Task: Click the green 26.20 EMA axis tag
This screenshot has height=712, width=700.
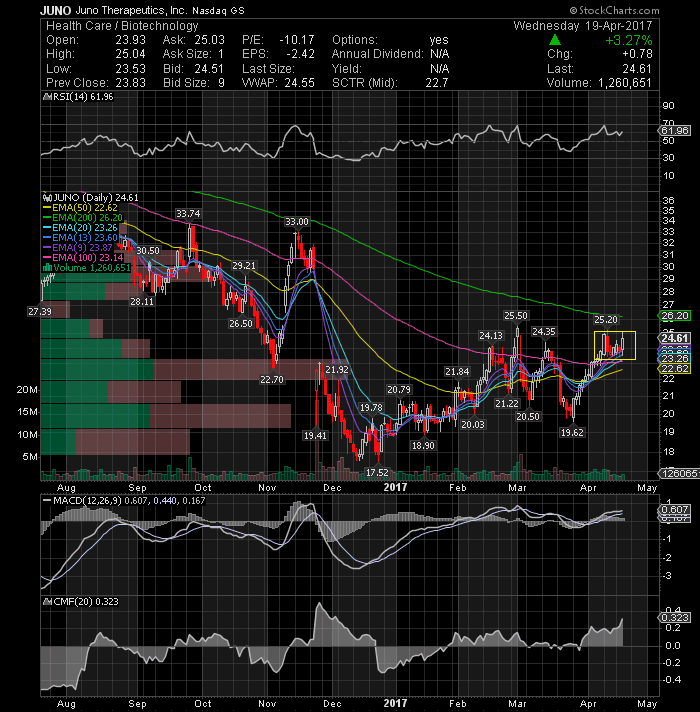Action: pos(675,316)
